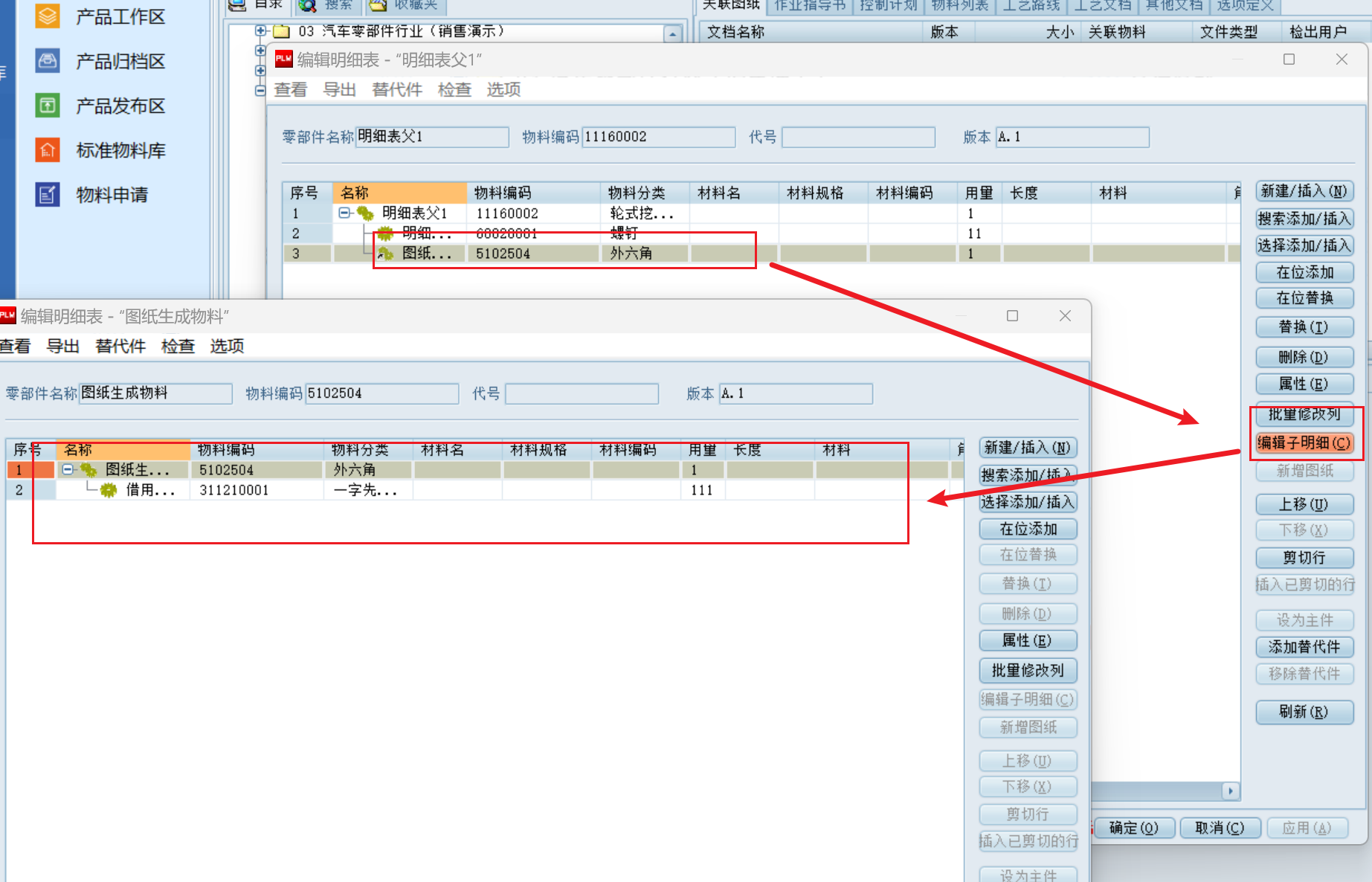Focus the 代号 input field in front window
This screenshot has width=1372, height=882.
click(x=582, y=393)
